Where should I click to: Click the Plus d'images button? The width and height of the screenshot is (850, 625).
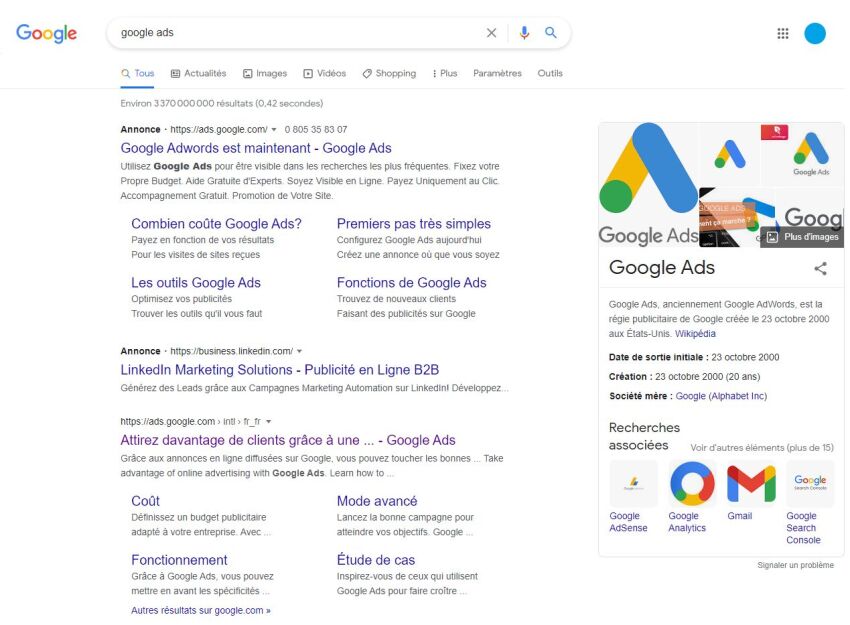tap(802, 237)
